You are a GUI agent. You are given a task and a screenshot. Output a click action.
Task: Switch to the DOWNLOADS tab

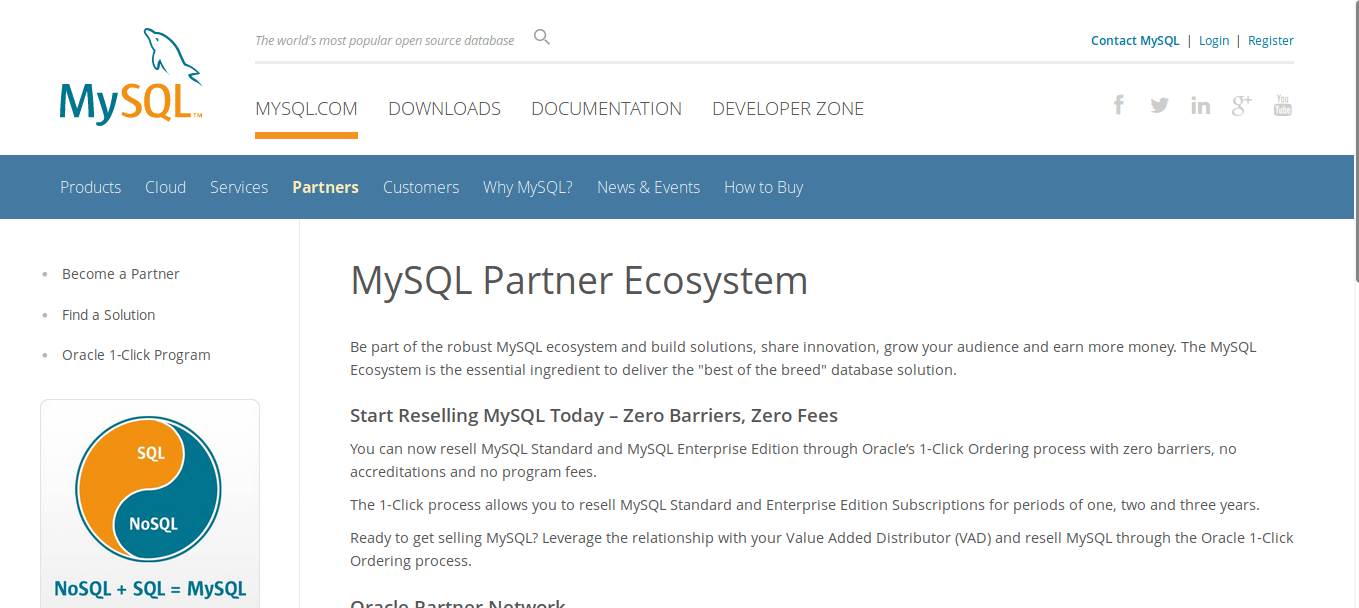[x=444, y=109]
